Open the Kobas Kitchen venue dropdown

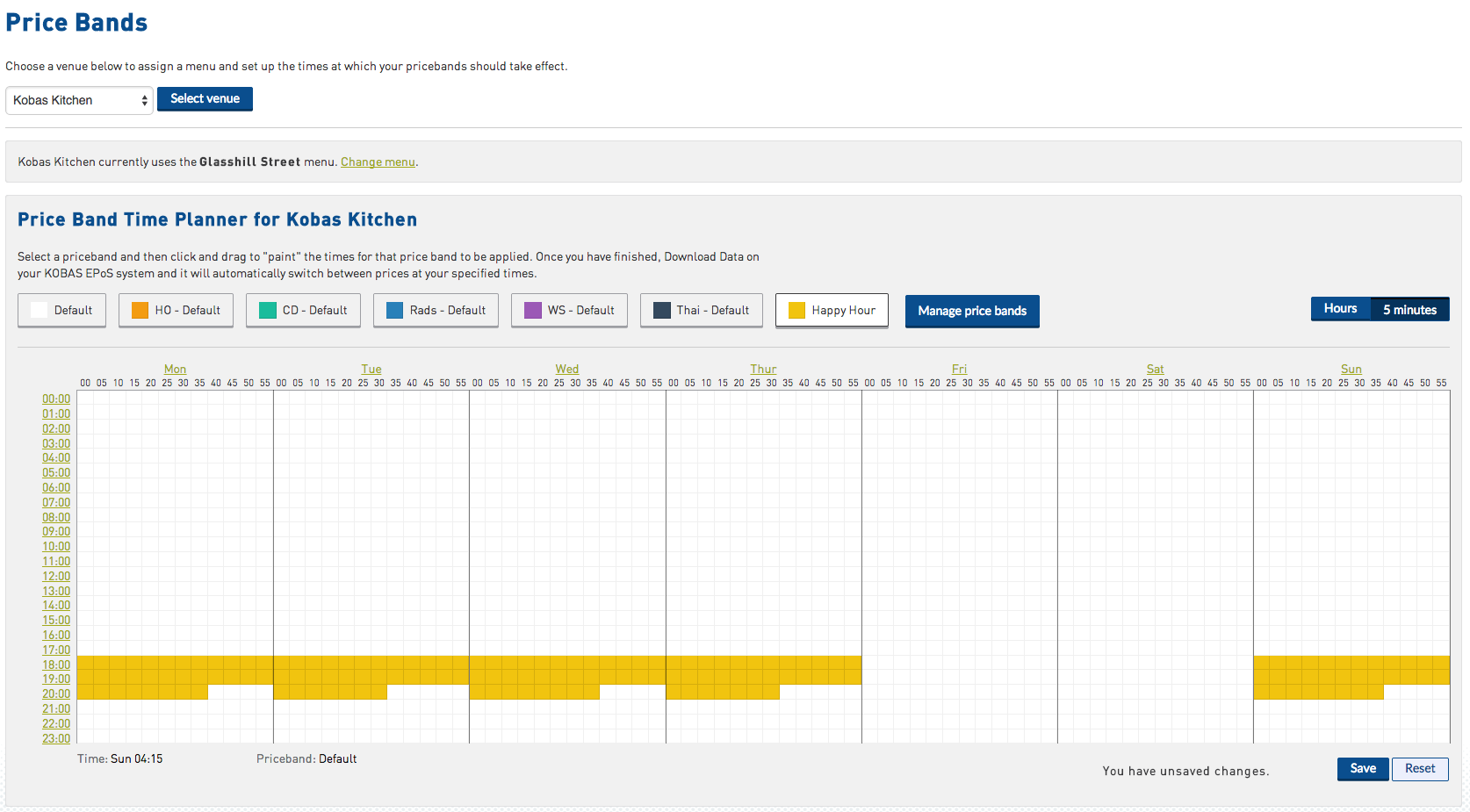point(79,100)
